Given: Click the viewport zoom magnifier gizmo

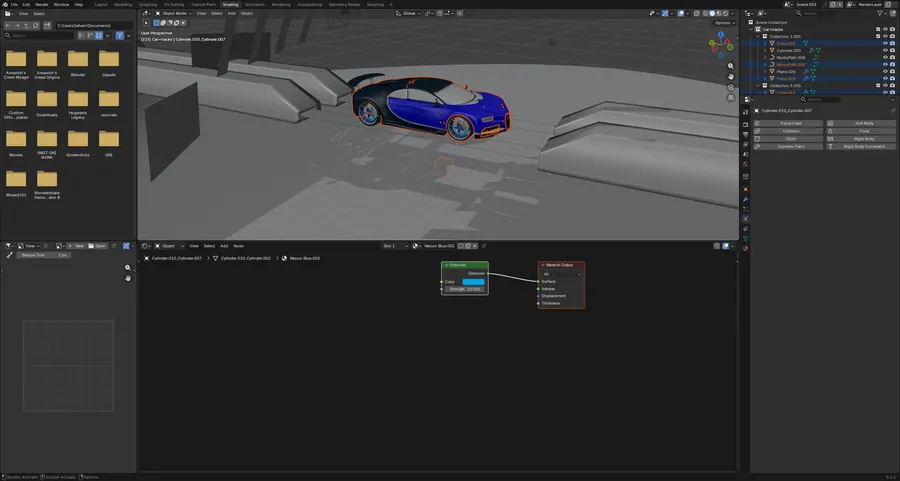Looking at the screenshot, I should tap(731, 66).
